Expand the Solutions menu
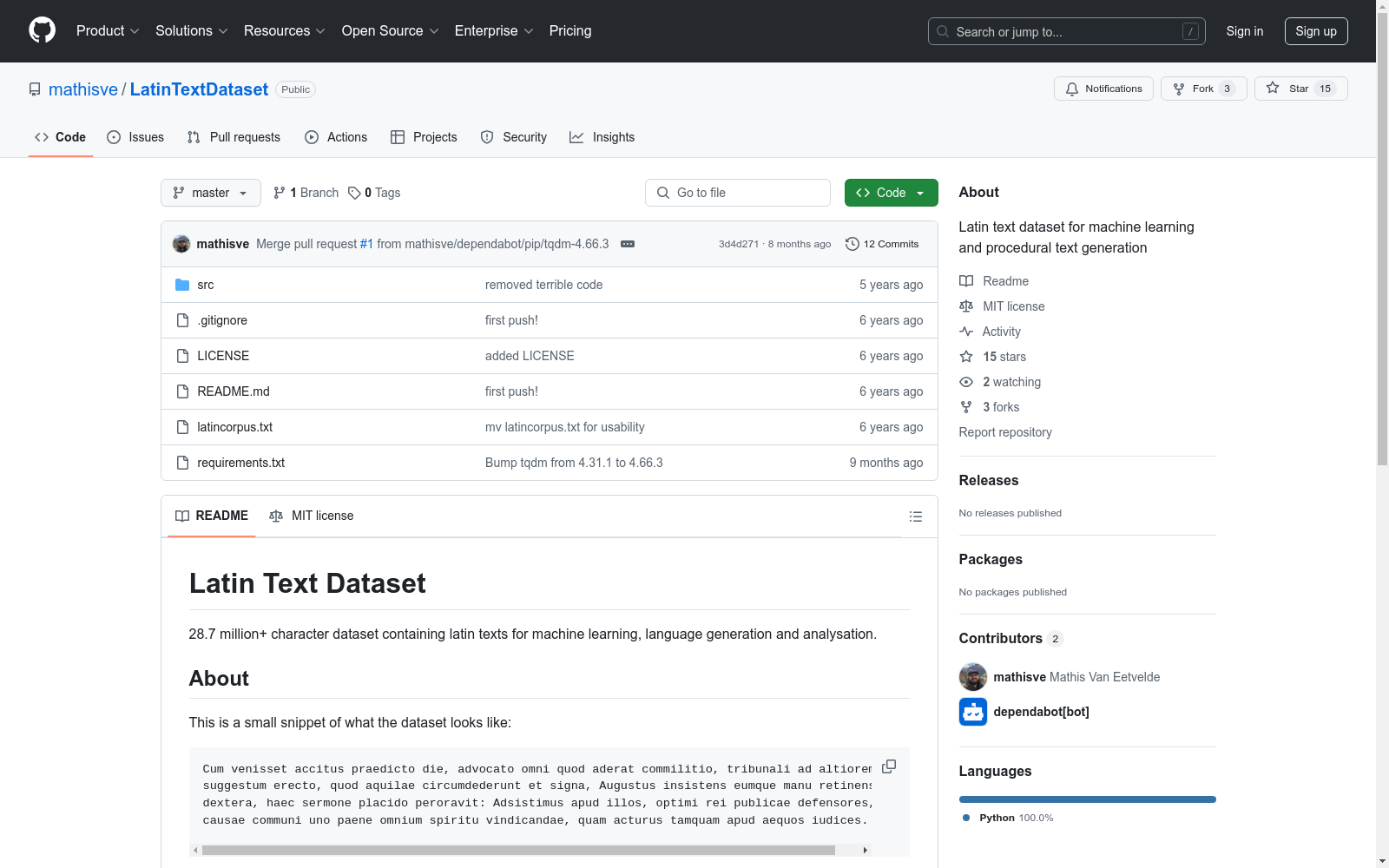 tap(192, 31)
